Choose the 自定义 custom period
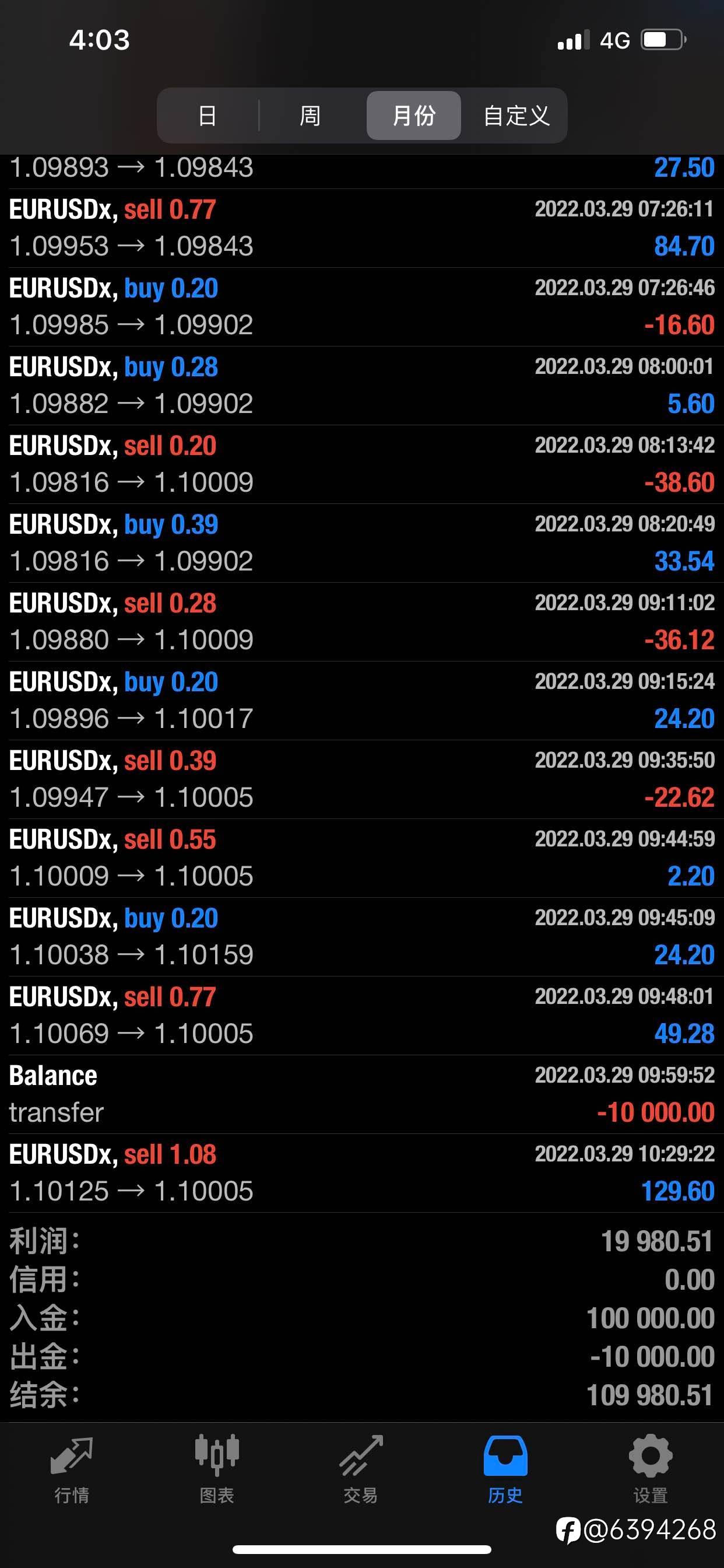 pyautogui.click(x=516, y=116)
